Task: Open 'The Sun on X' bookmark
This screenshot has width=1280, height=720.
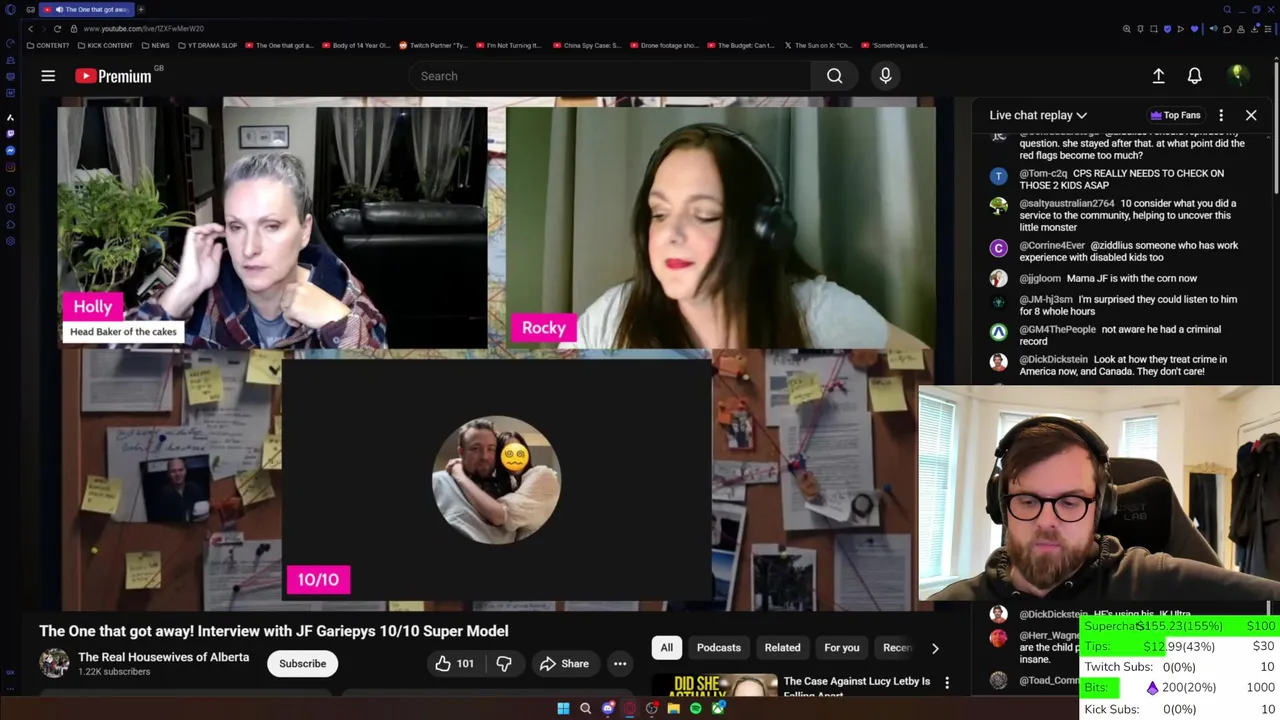Action: click(x=818, y=45)
